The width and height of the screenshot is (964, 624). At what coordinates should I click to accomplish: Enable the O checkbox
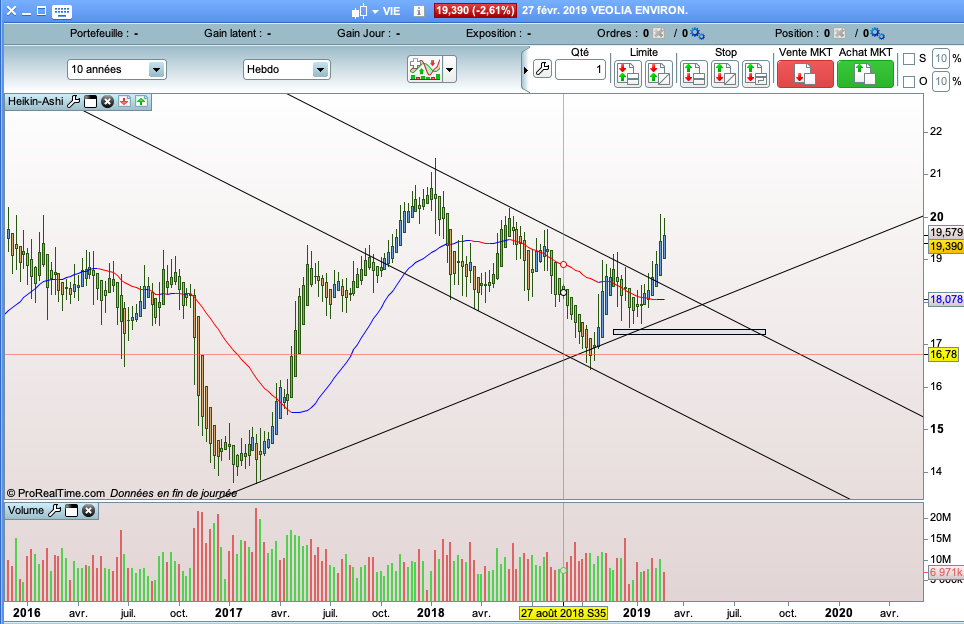point(909,81)
